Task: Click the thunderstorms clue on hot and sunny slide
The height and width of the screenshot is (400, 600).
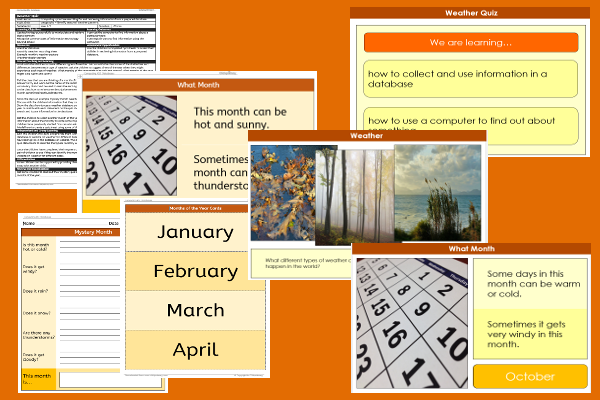Action: [221, 172]
